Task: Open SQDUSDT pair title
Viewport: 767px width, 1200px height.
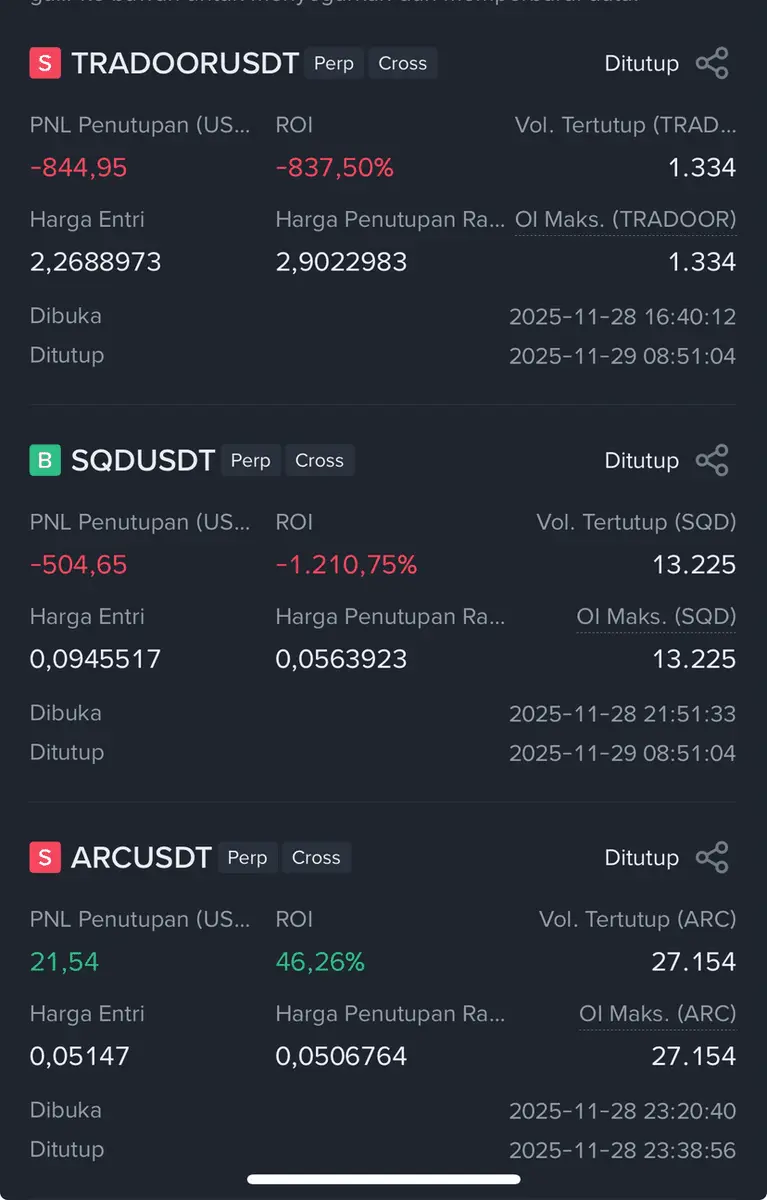Action: (143, 461)
